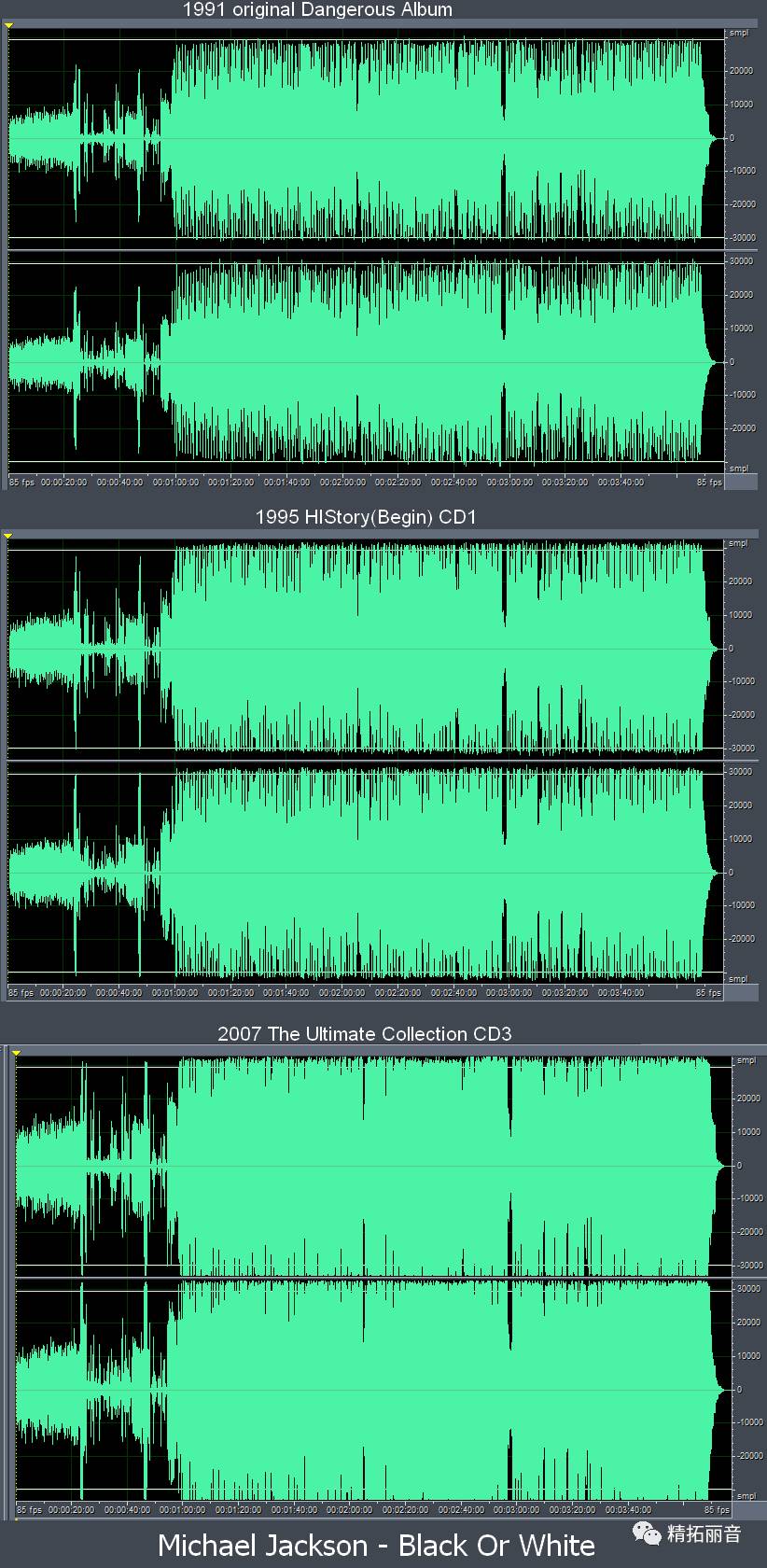The height and width of the screenshot is (1568, 767).
Task: Click 00:03:00:00 on the 1991 Dangerous time ruler
Action: pyautogui.click(x=509, y=483)
